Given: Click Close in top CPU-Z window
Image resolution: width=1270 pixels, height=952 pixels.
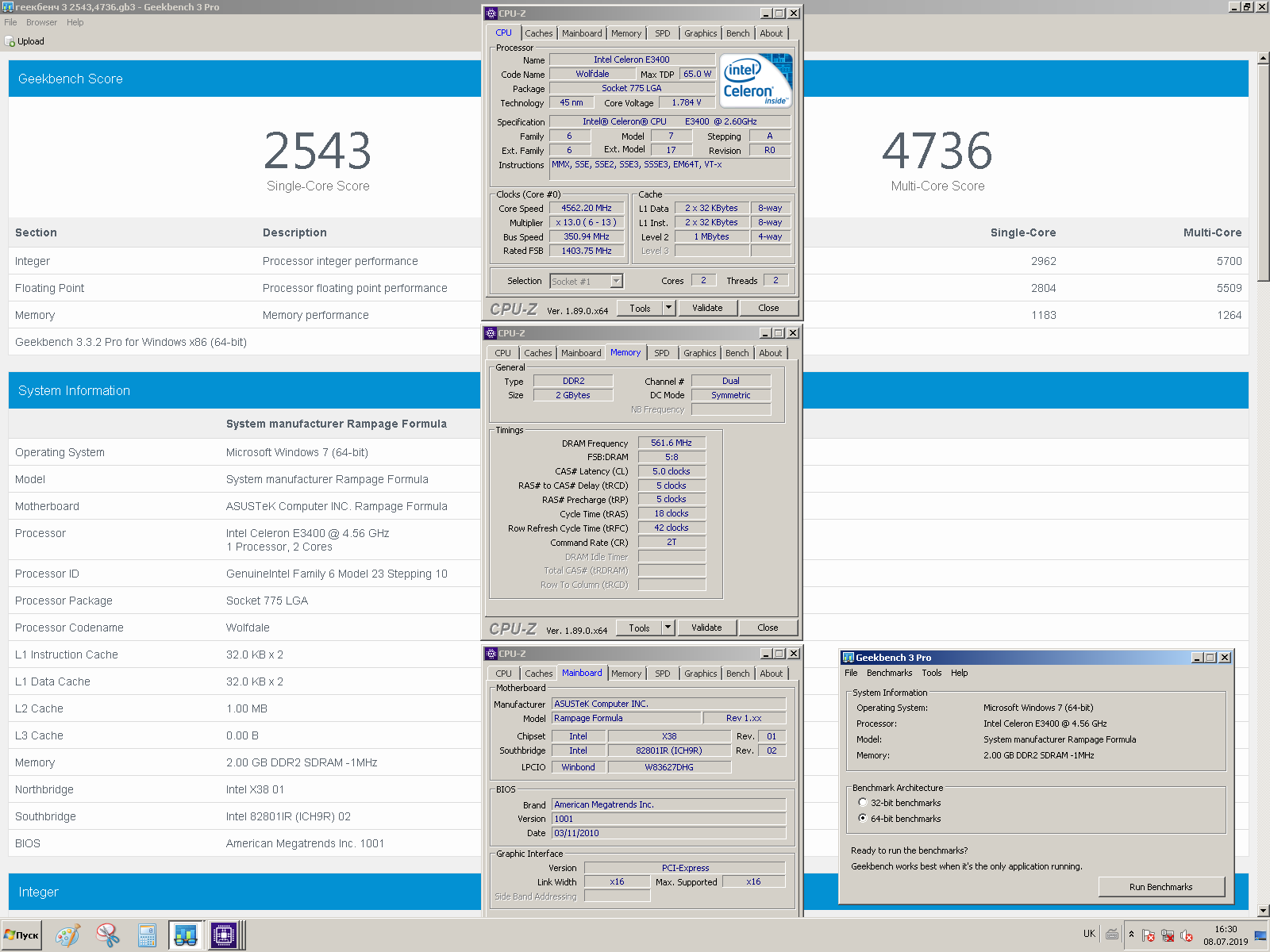Looking at the screenshot, I should coord(768,308).
